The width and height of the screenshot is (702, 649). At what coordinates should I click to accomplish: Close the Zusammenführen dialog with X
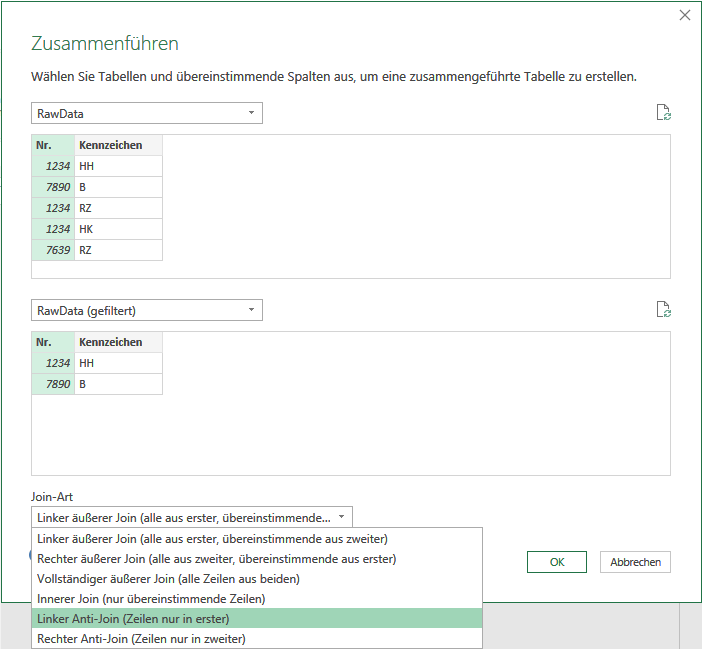click(685, 15)
